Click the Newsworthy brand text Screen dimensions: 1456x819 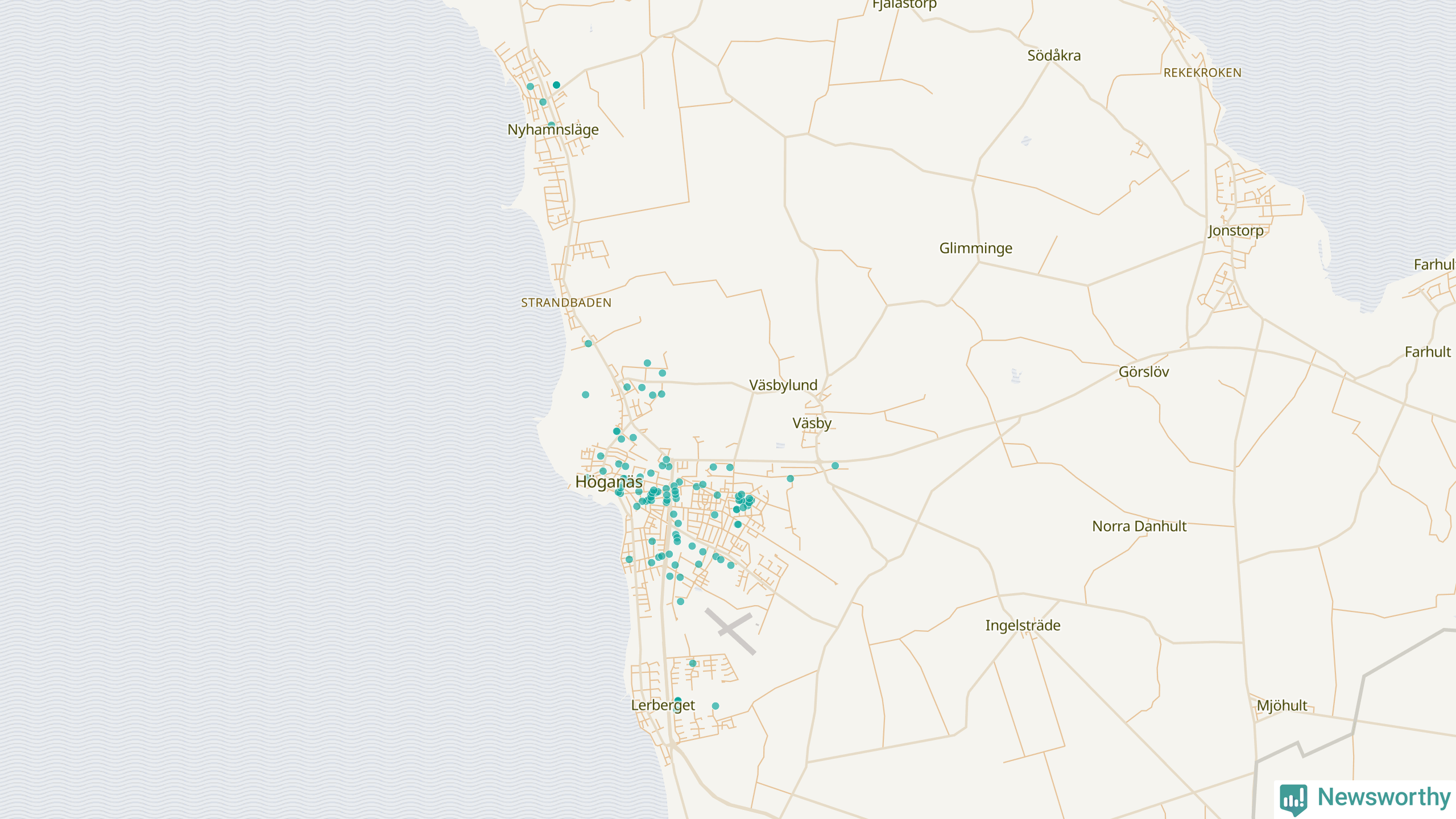pyautogui.click(x=1384, y=797)
